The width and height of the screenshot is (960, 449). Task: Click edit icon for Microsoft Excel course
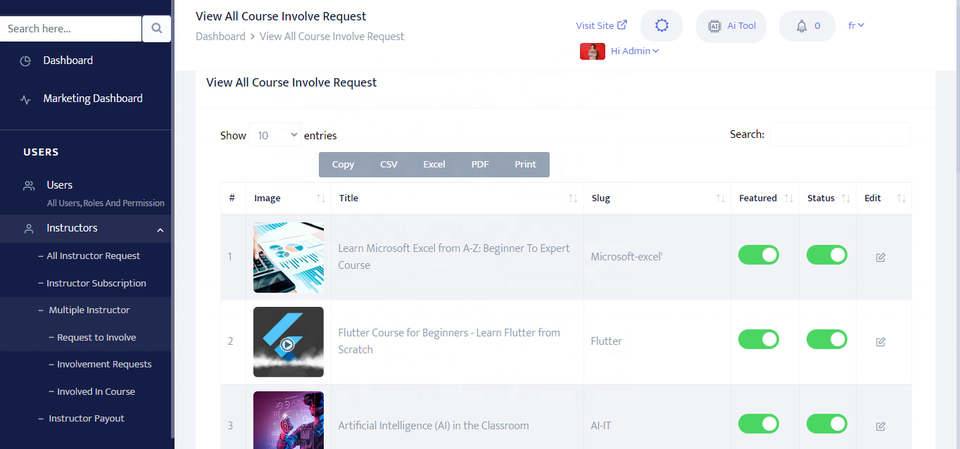tap(880, 257)
